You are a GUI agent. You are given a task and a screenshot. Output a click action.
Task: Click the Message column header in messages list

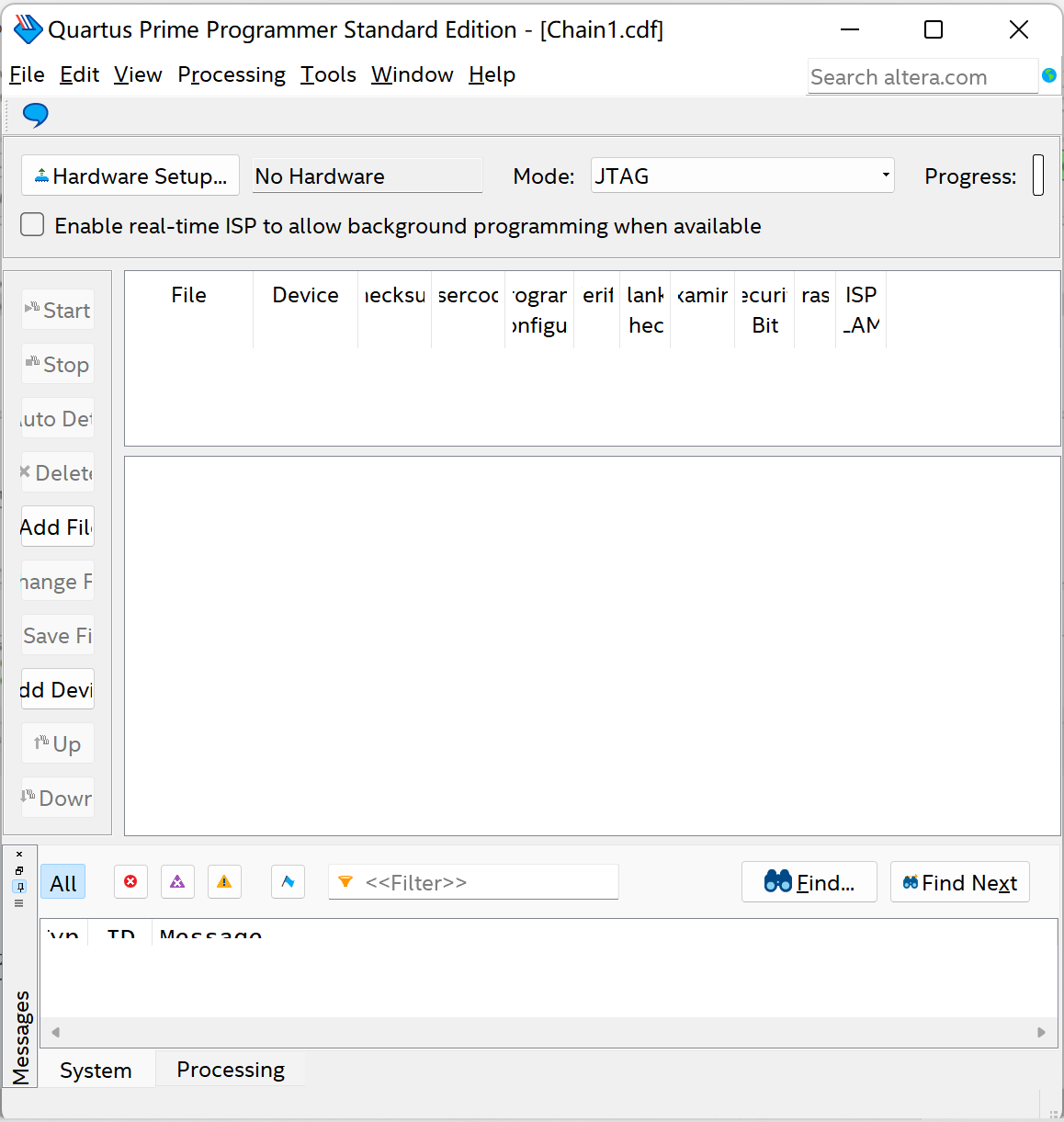[210, 933]
